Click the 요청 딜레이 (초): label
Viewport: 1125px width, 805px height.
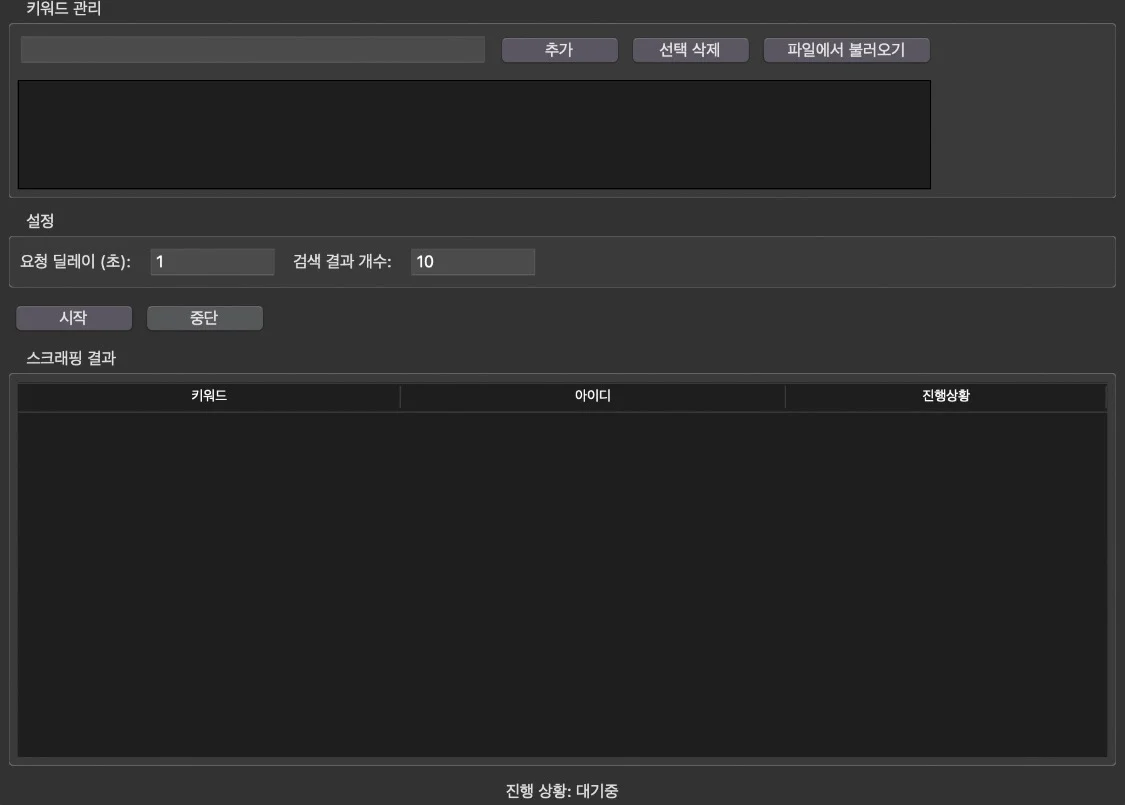[x=75, y=262]
